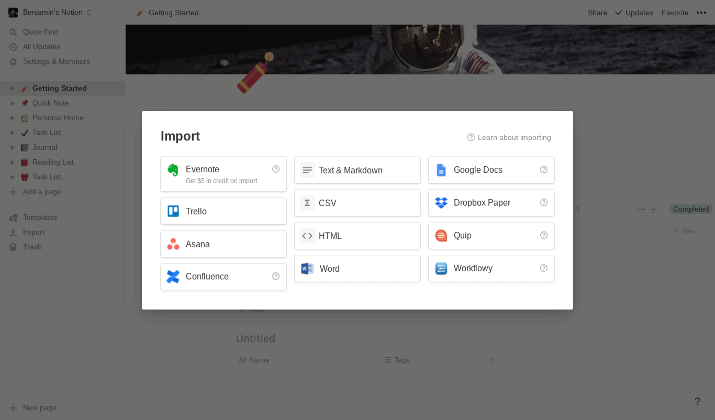Click the Evernote elephant icon
This screenshot has width=715, height=420.
(x=173, y=170)
